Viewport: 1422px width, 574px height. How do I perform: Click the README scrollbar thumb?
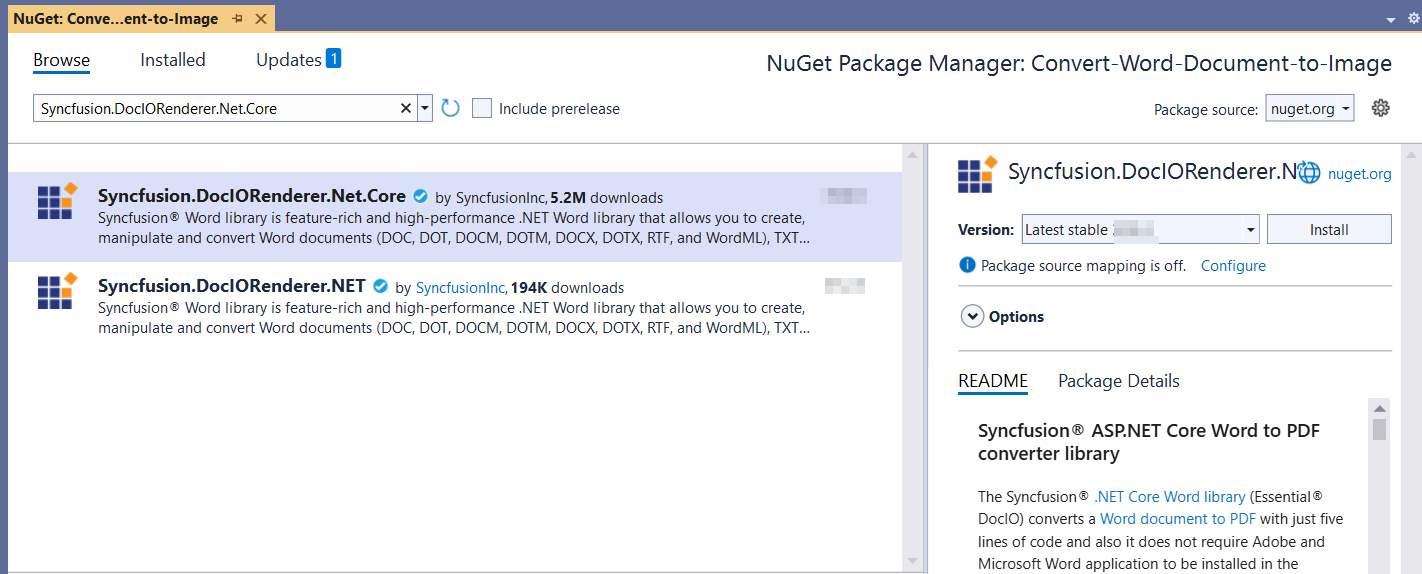(x=1380, y=429)
